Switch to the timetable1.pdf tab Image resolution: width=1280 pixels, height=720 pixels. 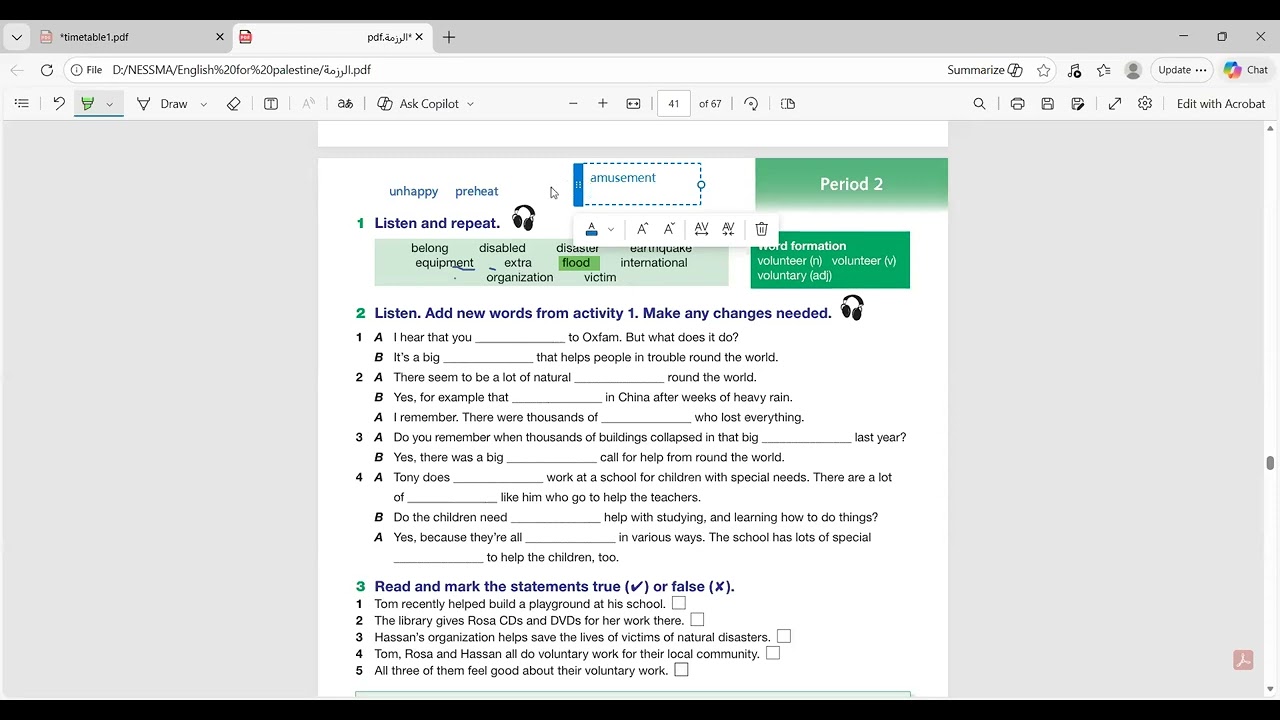[130, 37]
